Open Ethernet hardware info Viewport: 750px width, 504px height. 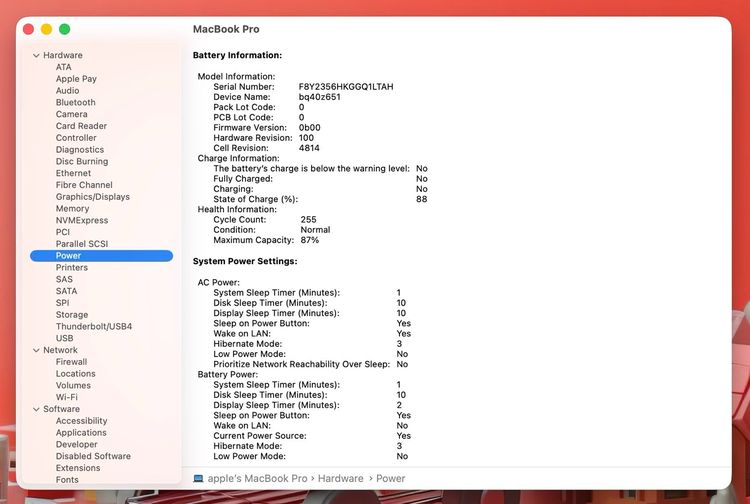[x=73, y=173]
